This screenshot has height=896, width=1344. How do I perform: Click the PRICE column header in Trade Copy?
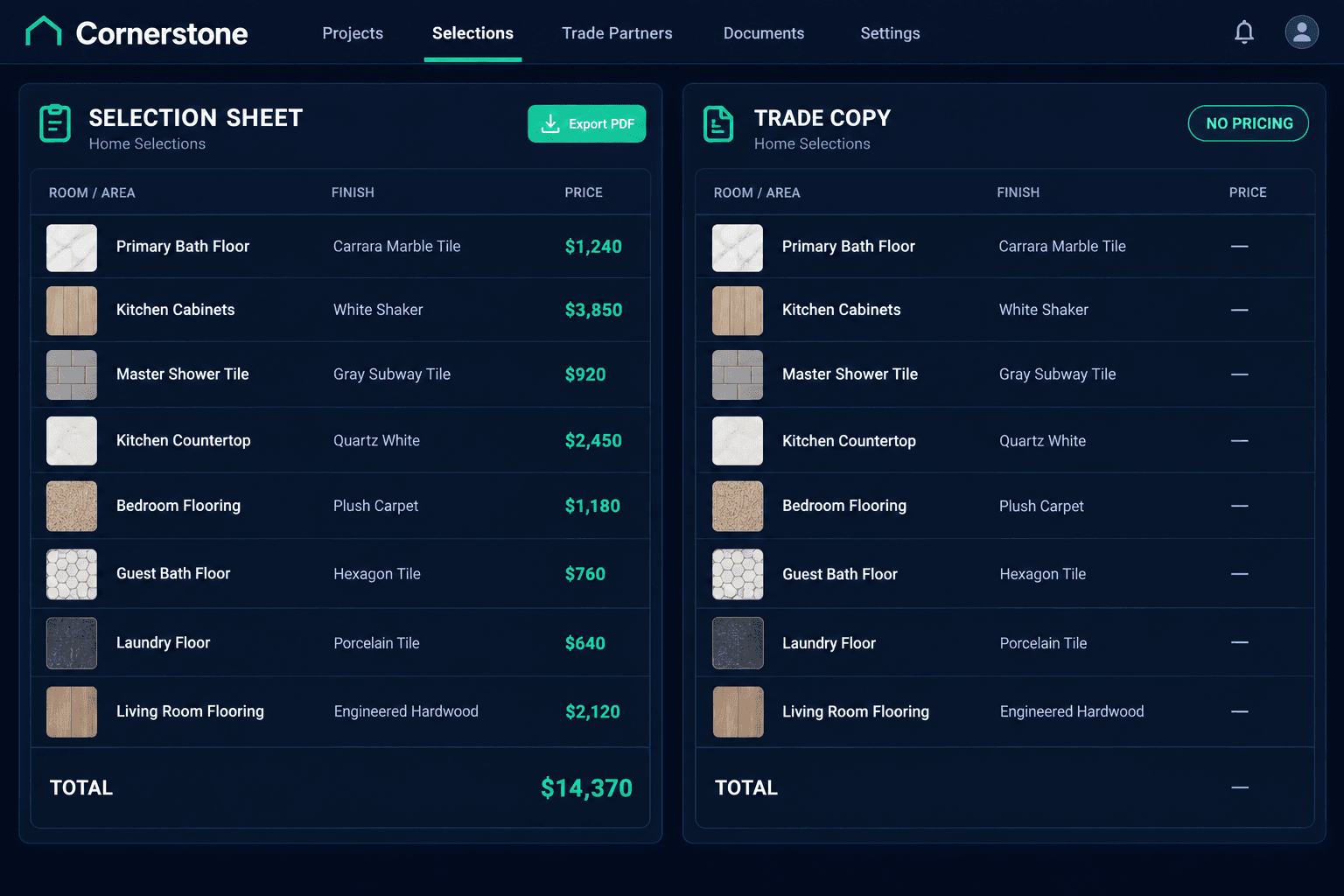point(1248,192)
